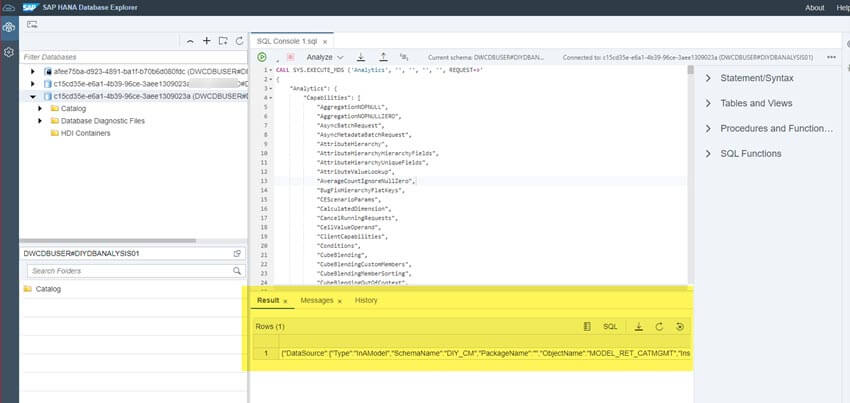Click the Search Folders input field
850x403 pixels.
(x=130, y=271)
